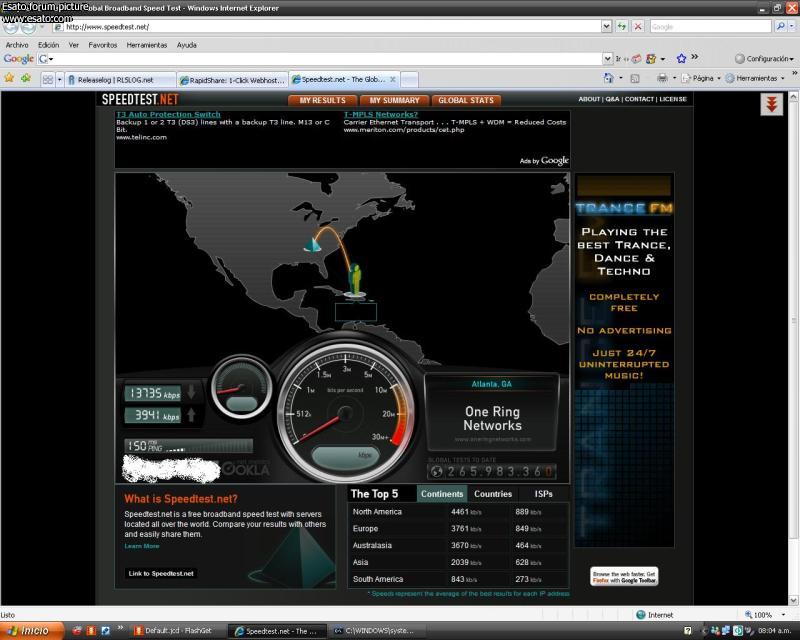800x640 pixels.
Task: Open the Quick Tabs list dropdown arrow
Action: [59, 80]
